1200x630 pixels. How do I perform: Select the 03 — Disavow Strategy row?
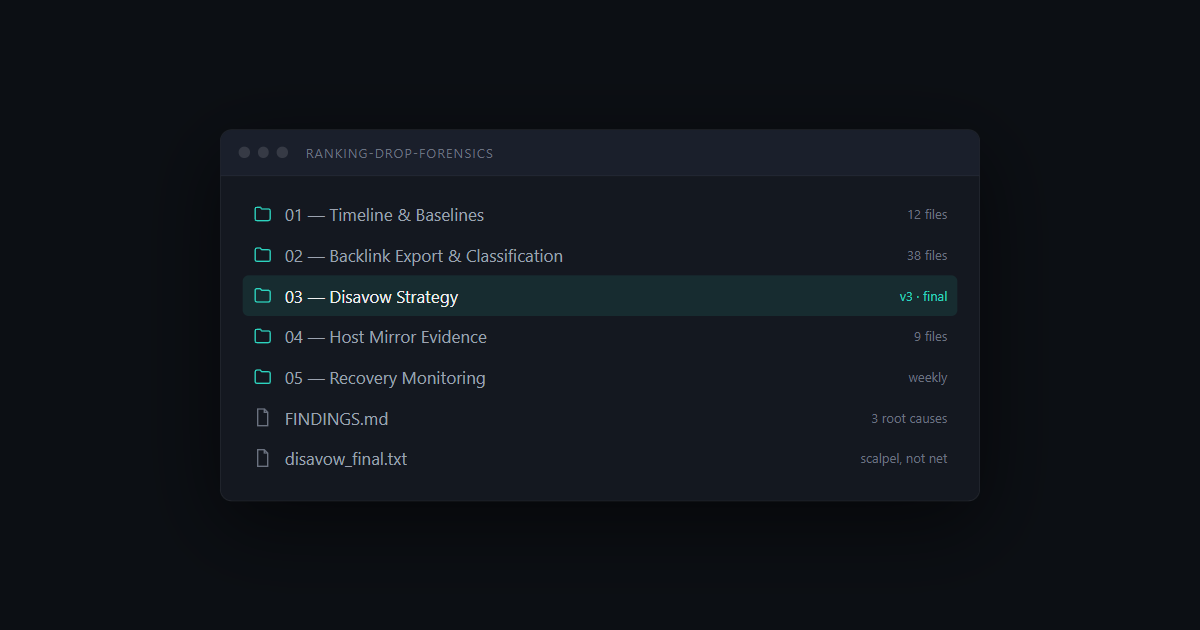(x=600, y=296)
